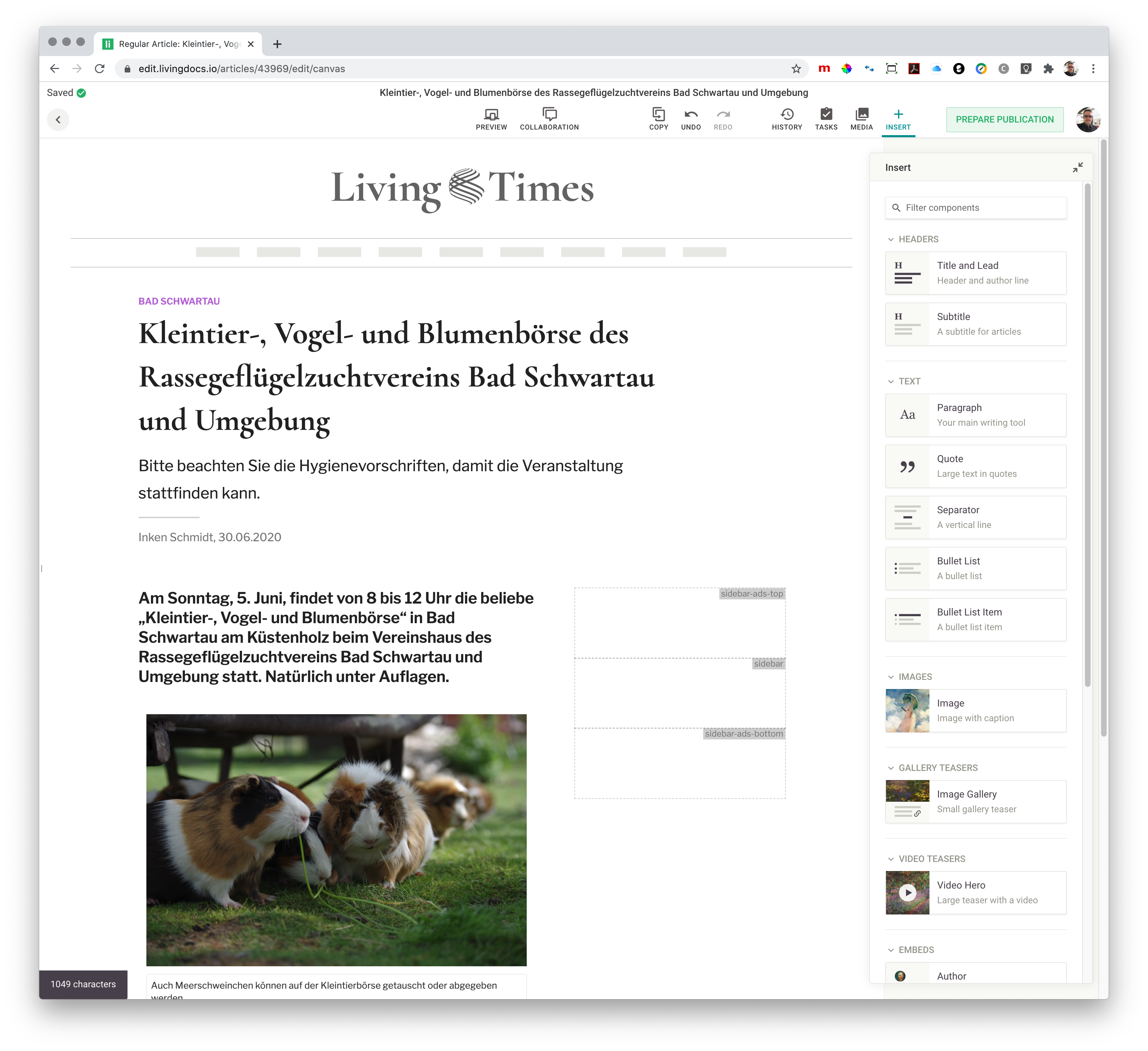Screen dimensions: 1148x1051
Task: Click the author line Inken Schmidt
Action: (209, 537)
